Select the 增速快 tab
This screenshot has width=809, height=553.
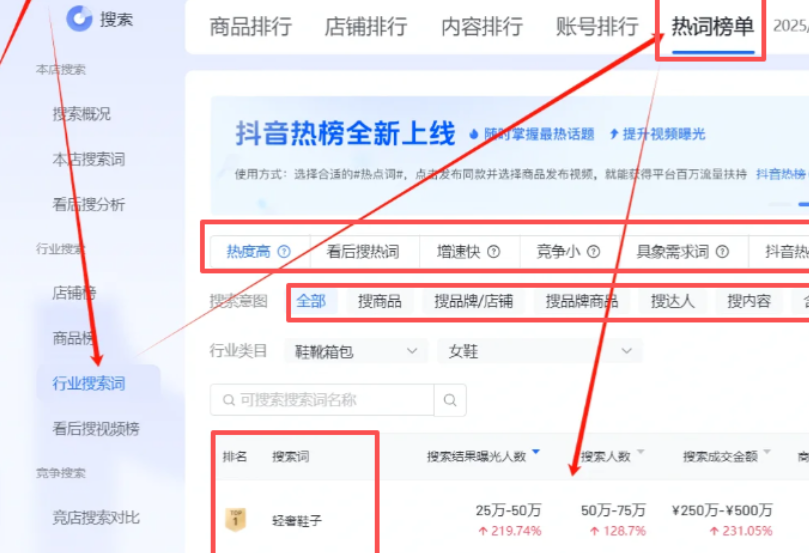coord(468,252)
